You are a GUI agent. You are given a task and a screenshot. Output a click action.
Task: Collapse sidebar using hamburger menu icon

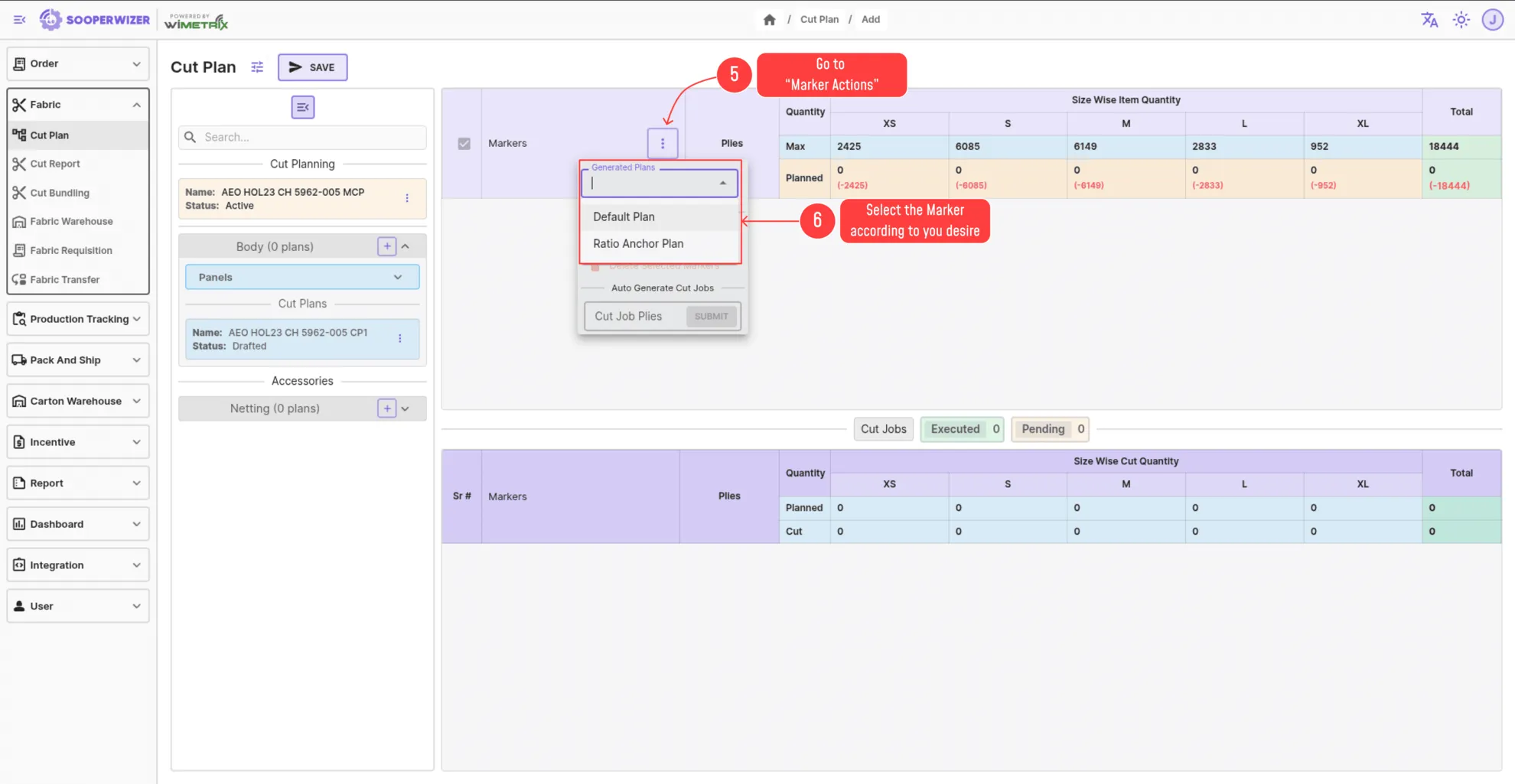(x=20, y=20)
